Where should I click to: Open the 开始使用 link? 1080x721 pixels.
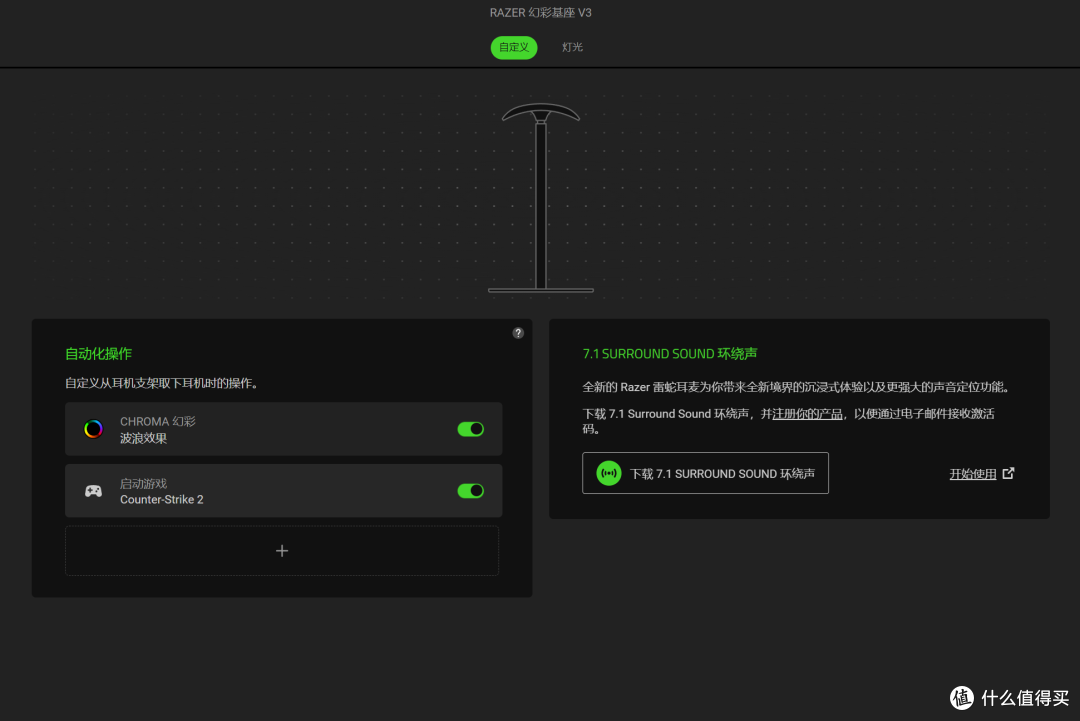pos(973,474)
